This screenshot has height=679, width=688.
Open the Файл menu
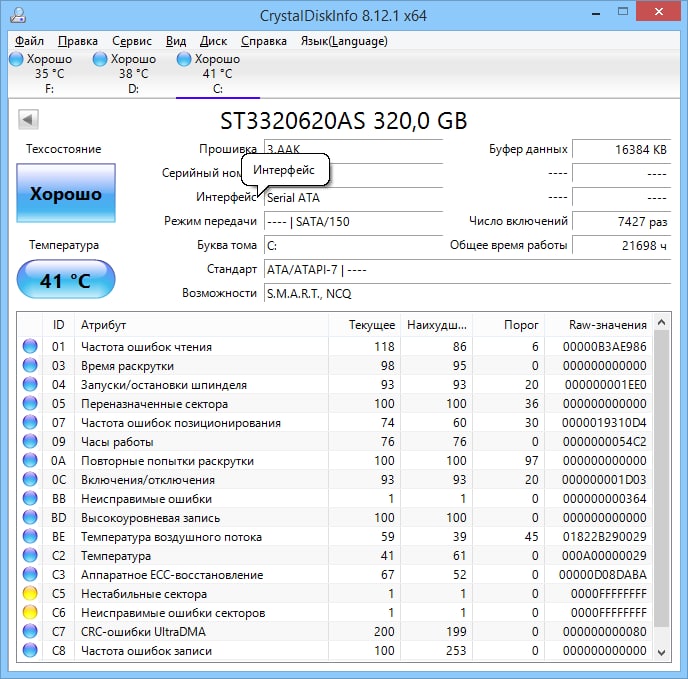[x=29, y=41]
